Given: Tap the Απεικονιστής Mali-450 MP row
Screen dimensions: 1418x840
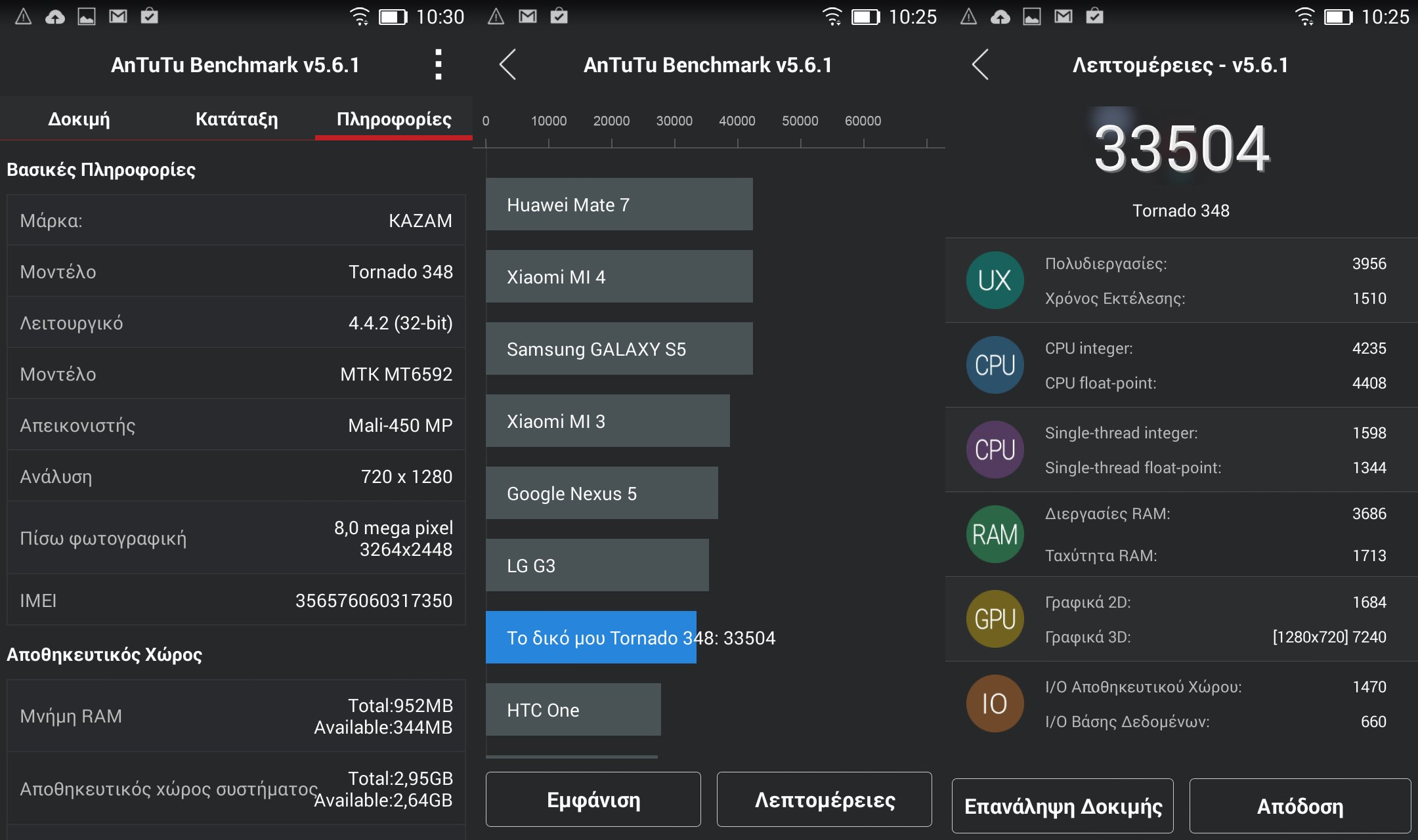Looking at the screenshot, I should 236,425.
